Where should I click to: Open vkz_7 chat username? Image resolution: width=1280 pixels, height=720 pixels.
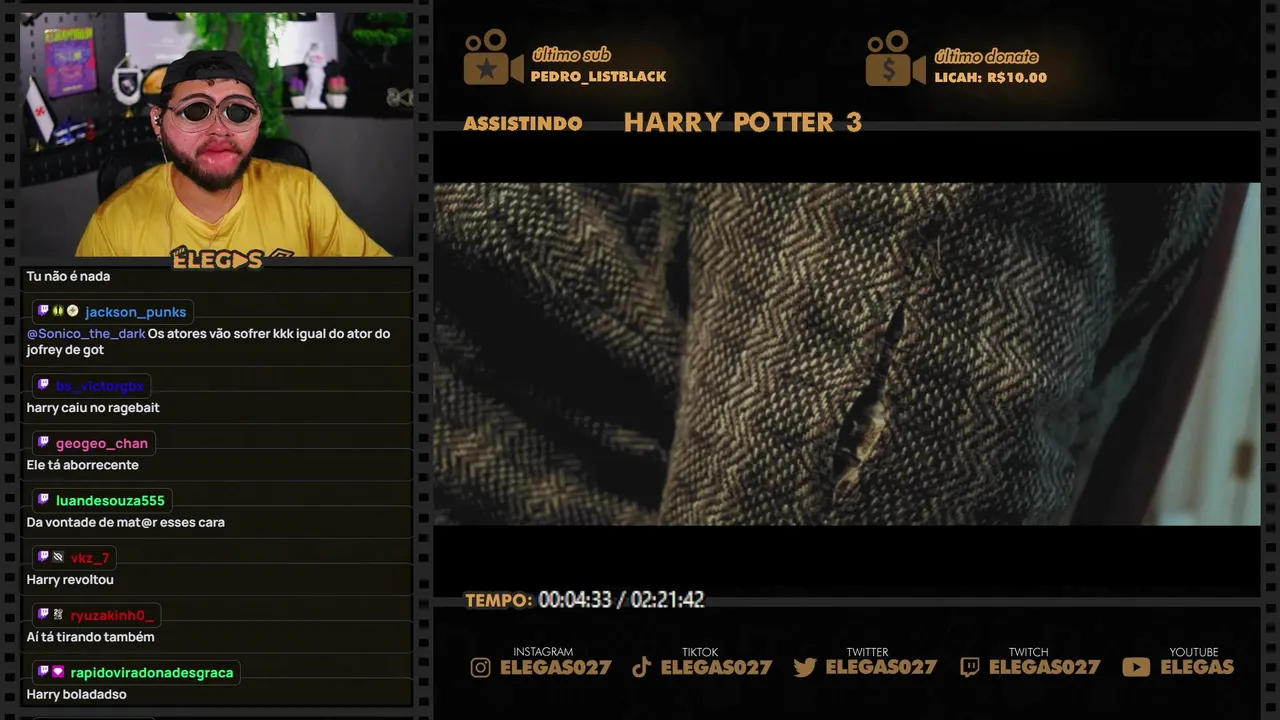click(90, 558)
